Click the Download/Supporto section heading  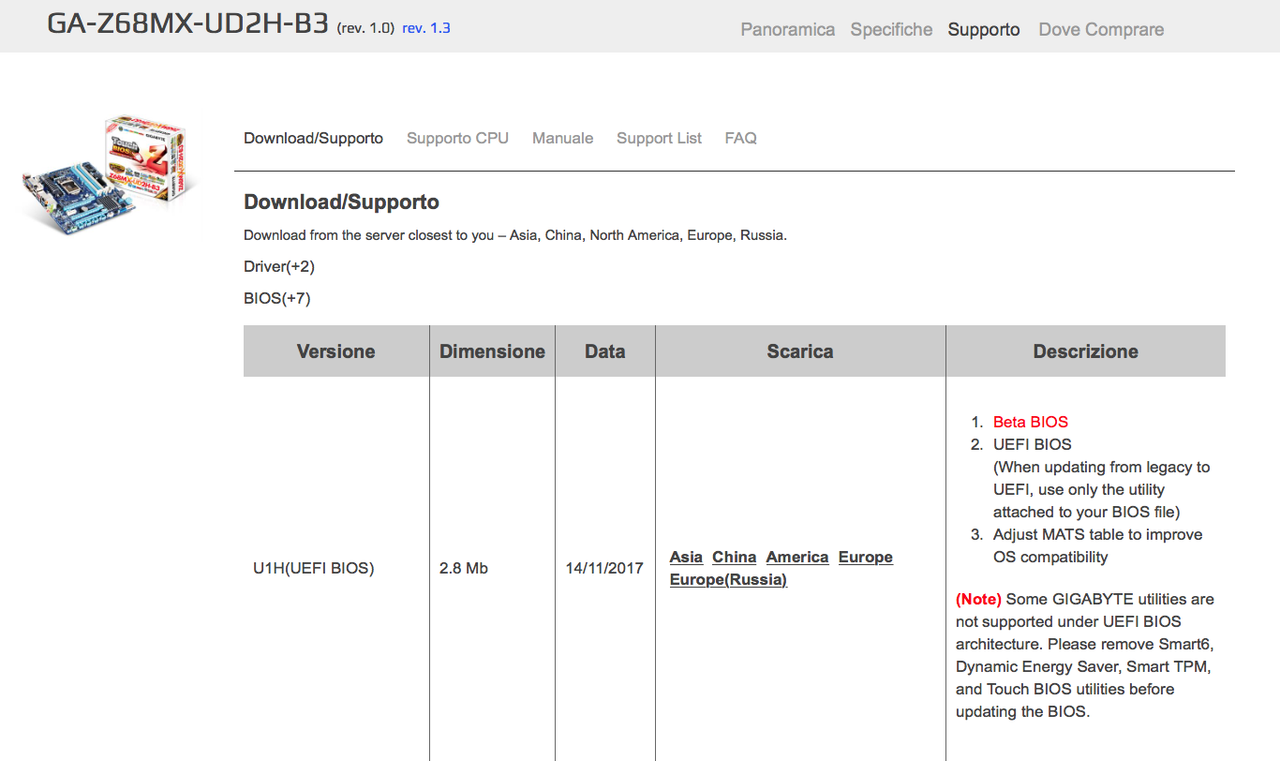tap(341, 202)
